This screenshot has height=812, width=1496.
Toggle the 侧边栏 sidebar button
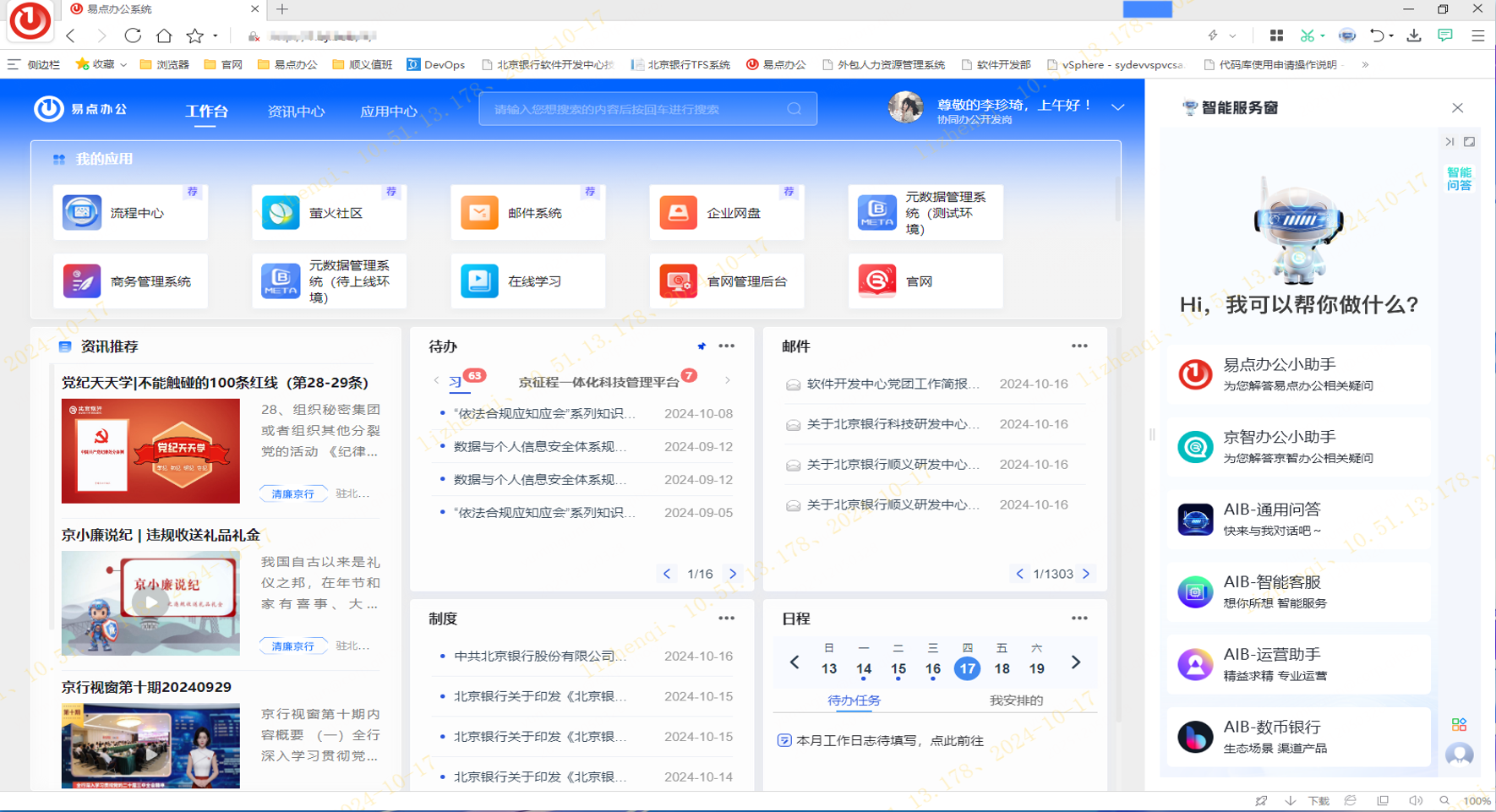pos(34,64)
